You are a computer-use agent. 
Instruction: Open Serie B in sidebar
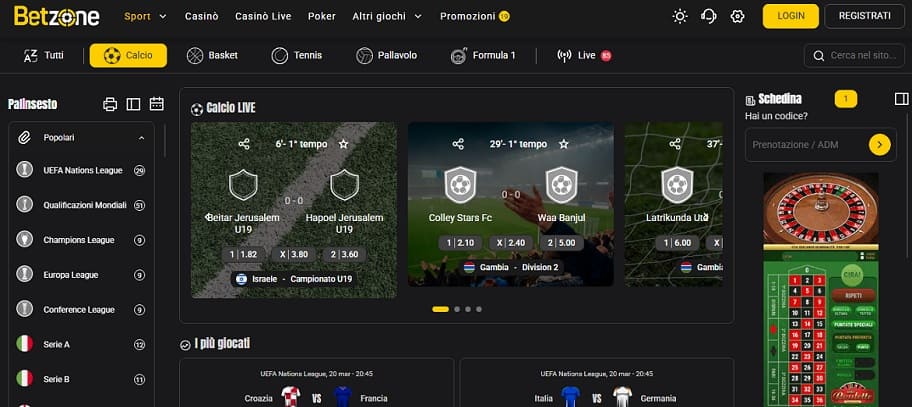tap(81, 380)
